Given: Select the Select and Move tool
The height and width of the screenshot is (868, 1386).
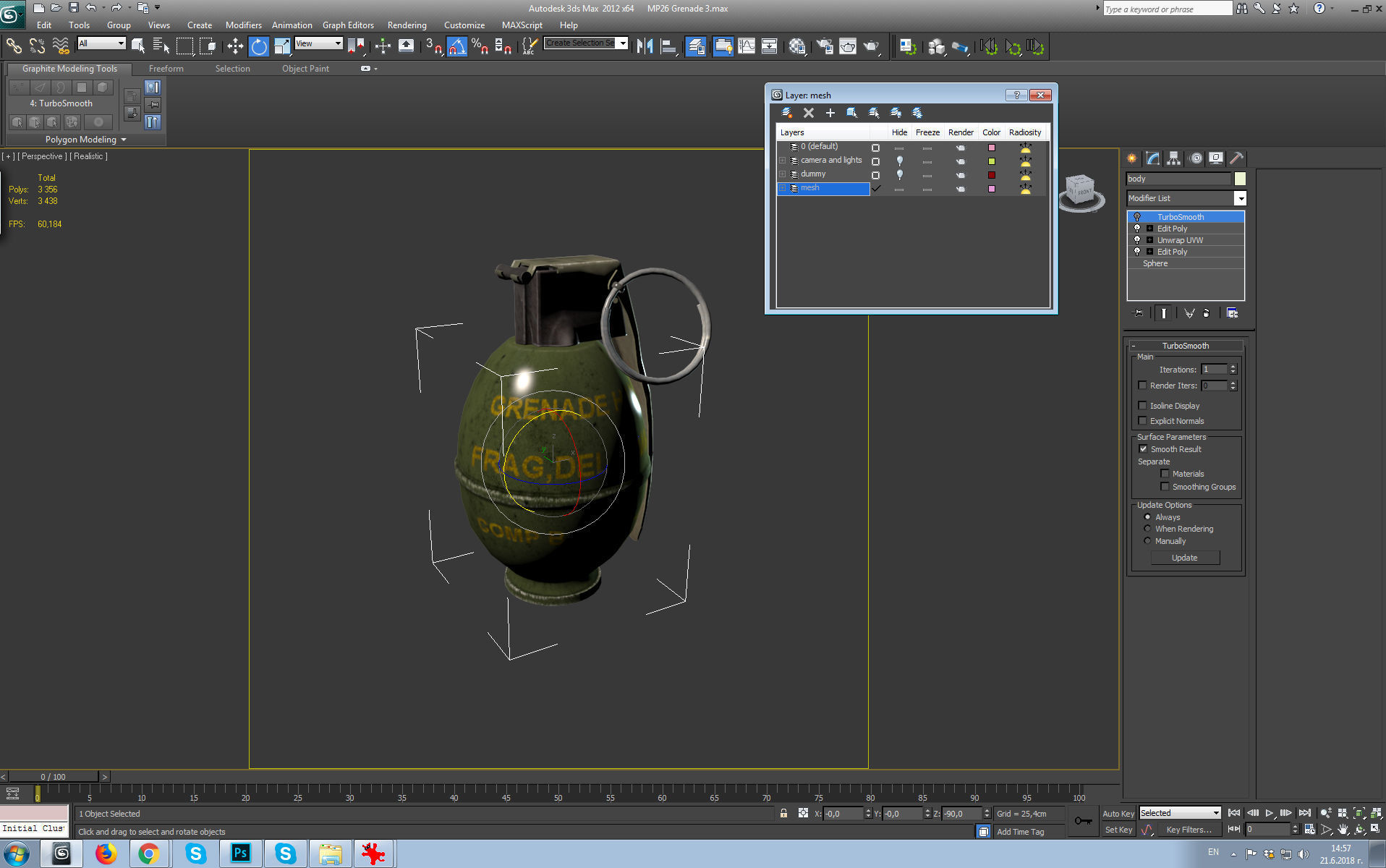Looking at the screenshot, I should point(234,46).
